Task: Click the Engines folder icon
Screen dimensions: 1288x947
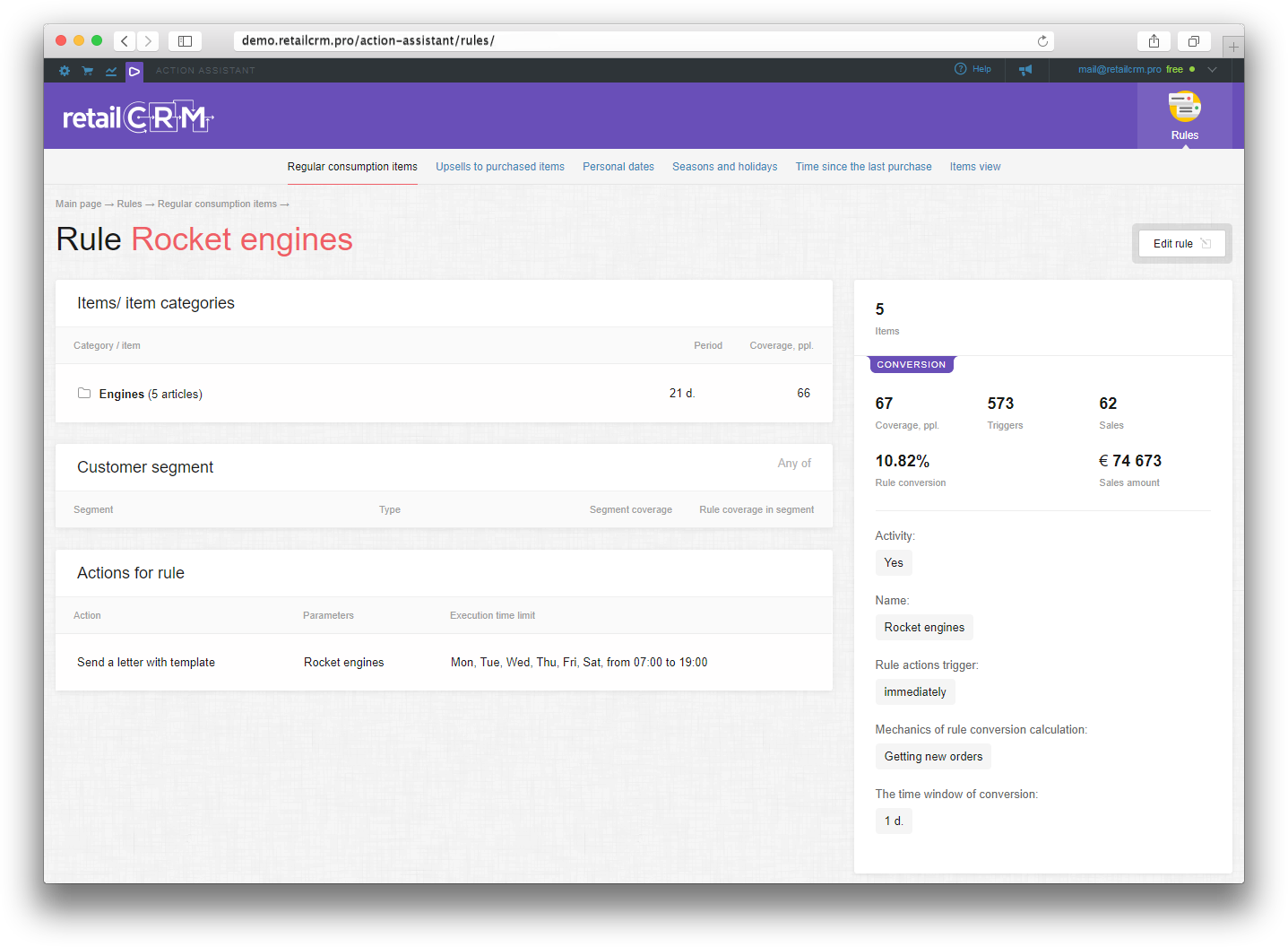Action: pyautogui.click(x=84, y=394)
